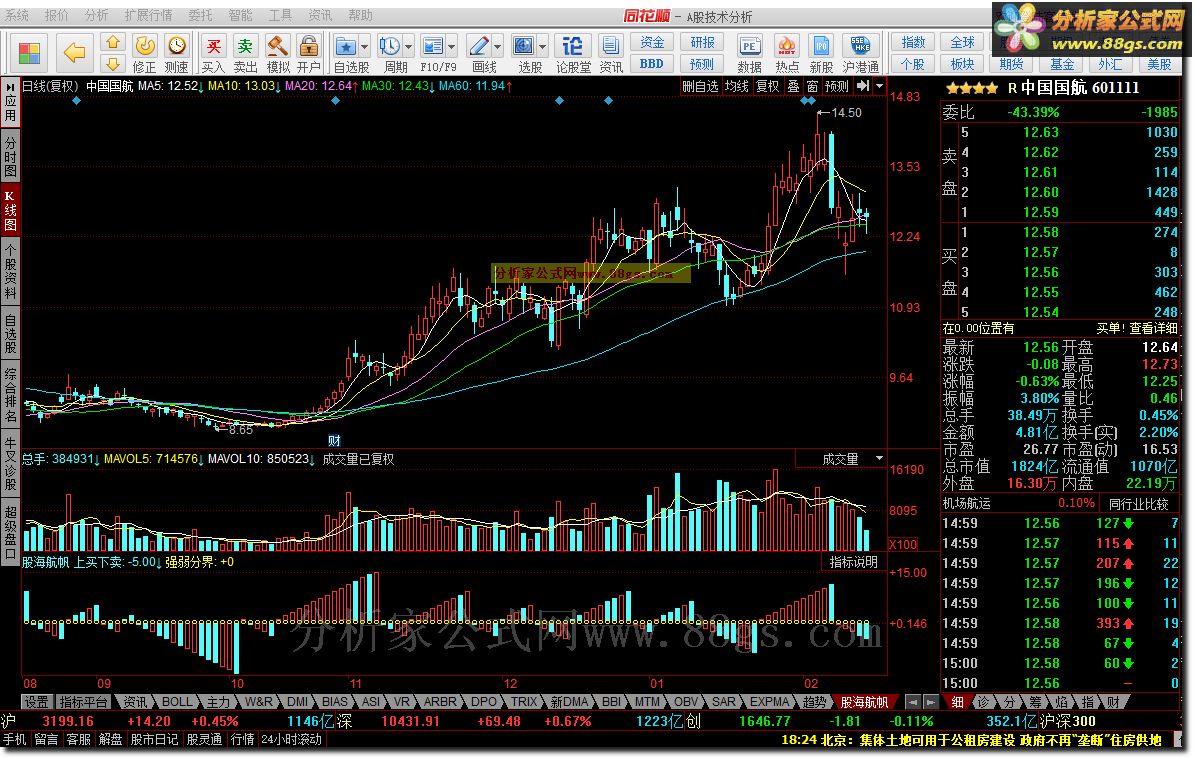This screenshot has width=1194, height=758.
Task: Click the 股市日记 status bar item
Action: (x=155, y=739)
